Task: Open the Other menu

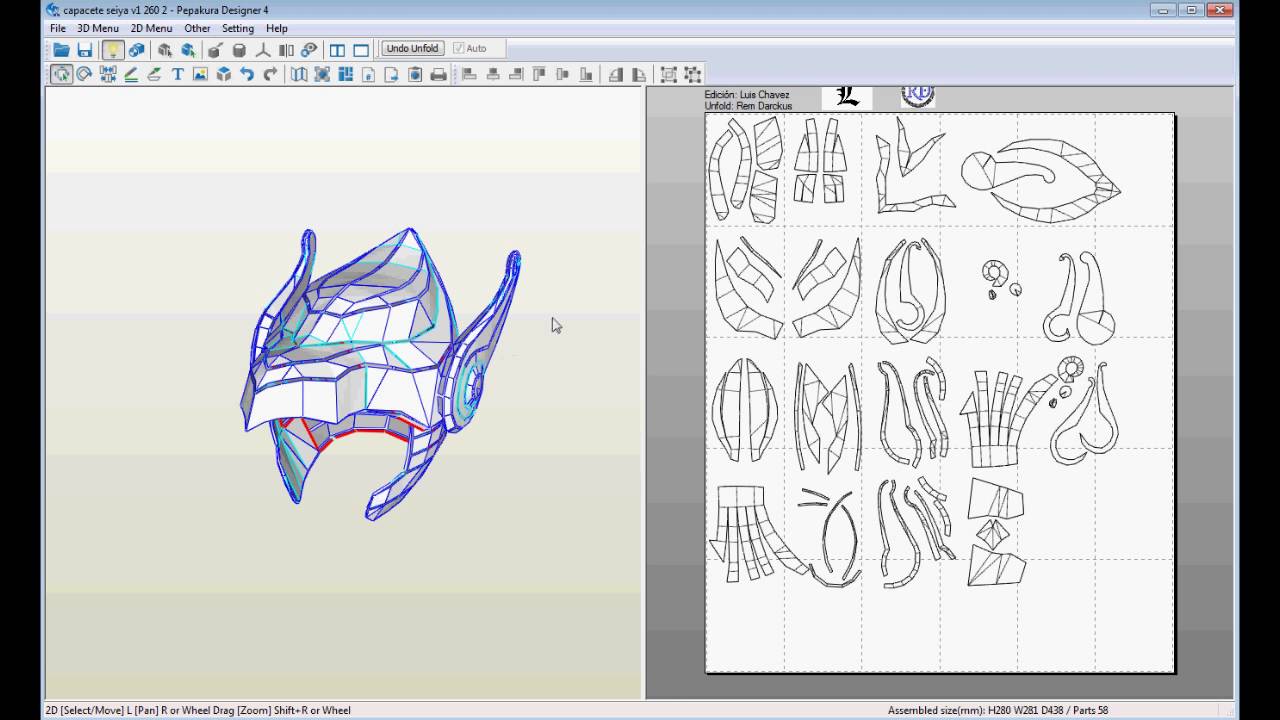Action: tap(197, 28)
